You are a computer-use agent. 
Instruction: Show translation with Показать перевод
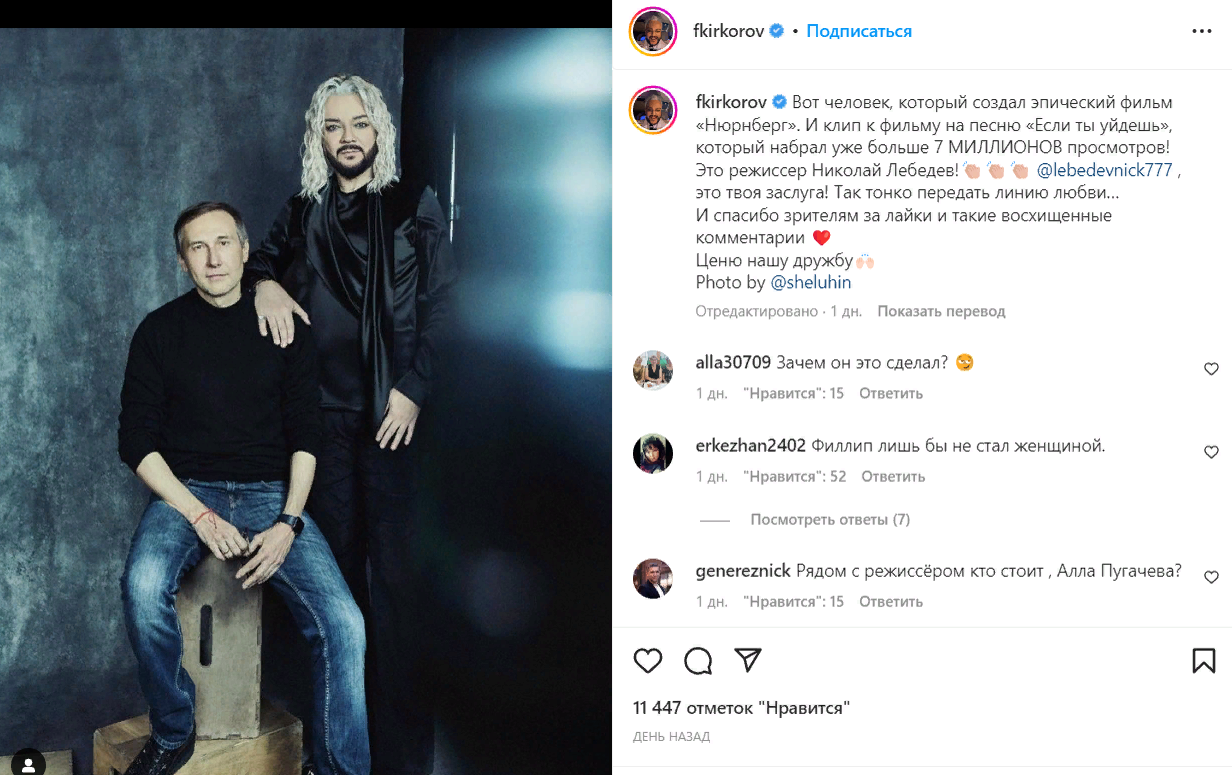941,311
